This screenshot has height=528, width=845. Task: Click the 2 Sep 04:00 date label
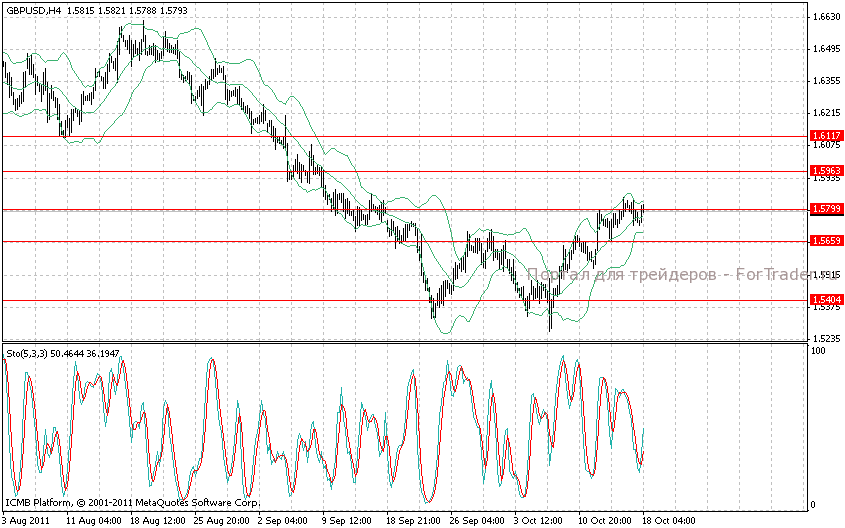pos(282,521)
